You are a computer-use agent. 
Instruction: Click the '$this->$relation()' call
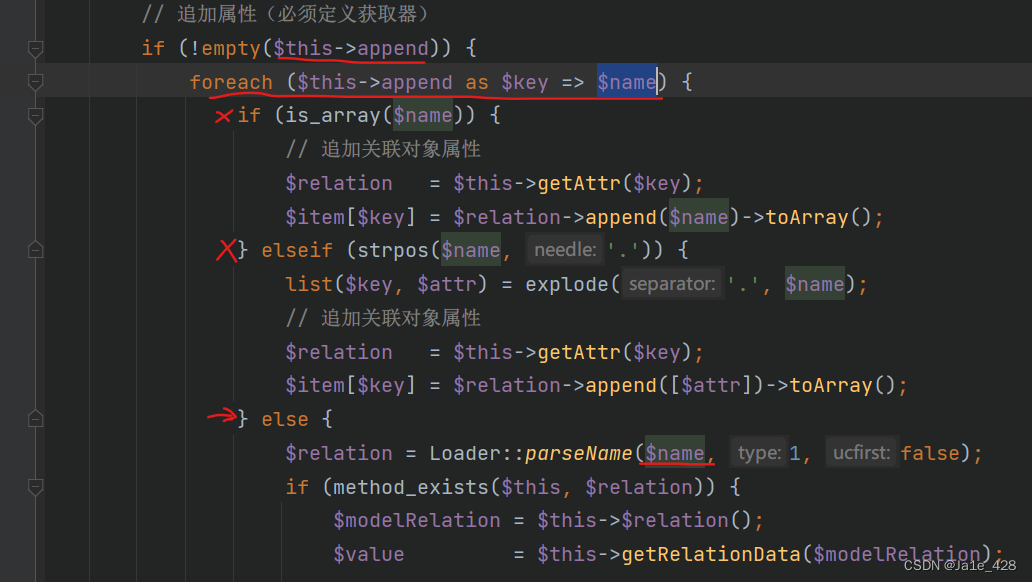click(x=644, y=521)
